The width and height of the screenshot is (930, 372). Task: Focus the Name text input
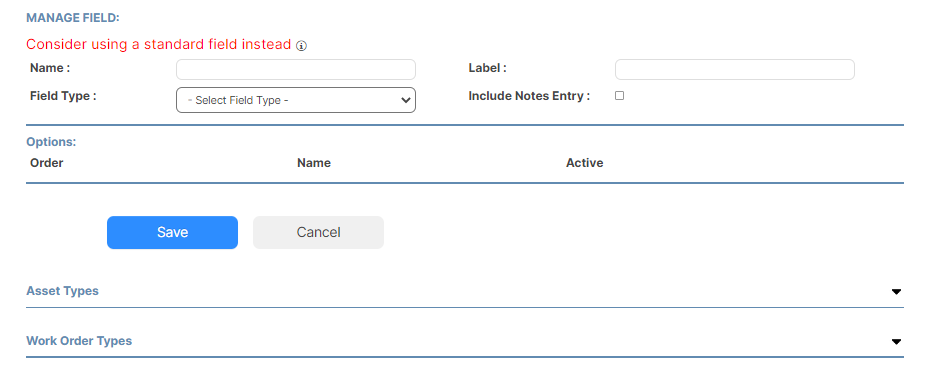click(296, 69)
